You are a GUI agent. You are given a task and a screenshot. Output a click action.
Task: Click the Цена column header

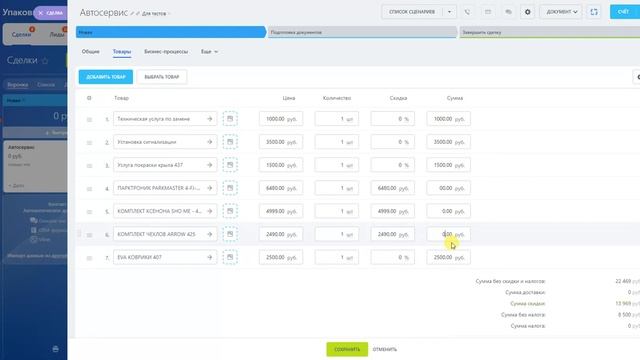(289, 98)
